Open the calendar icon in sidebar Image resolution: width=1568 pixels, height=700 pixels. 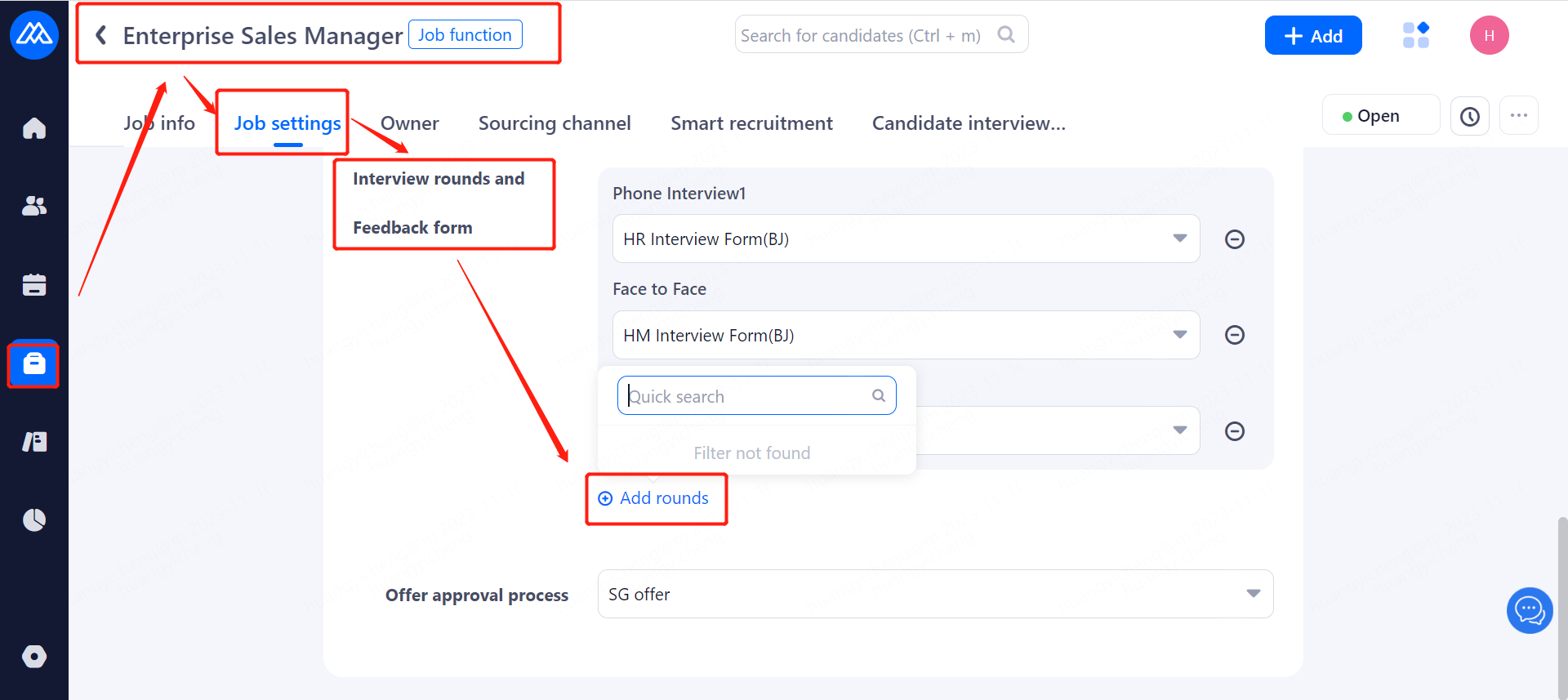34,284
